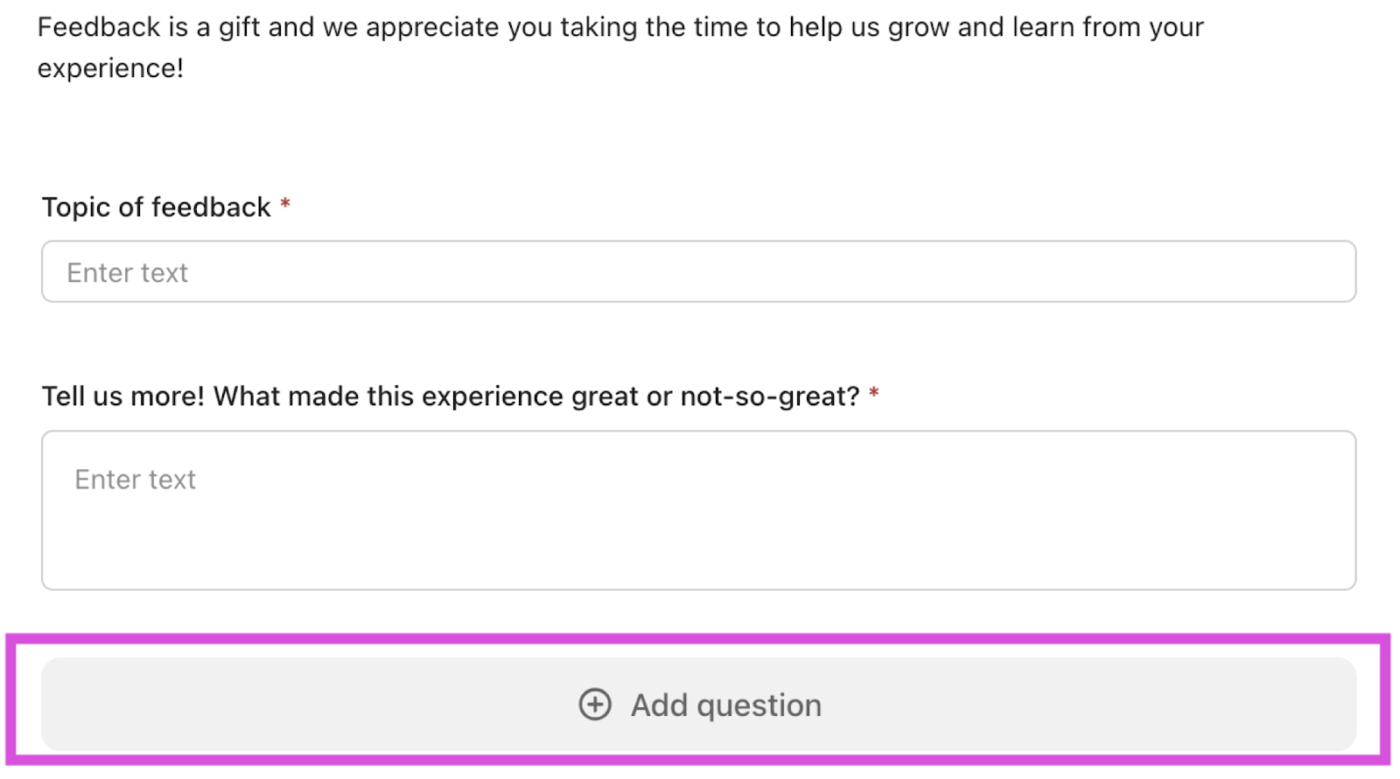Select the circled plus symbol inside the button
The image size is (1400, 779).
pyautogui.click(x=596, y=704)
